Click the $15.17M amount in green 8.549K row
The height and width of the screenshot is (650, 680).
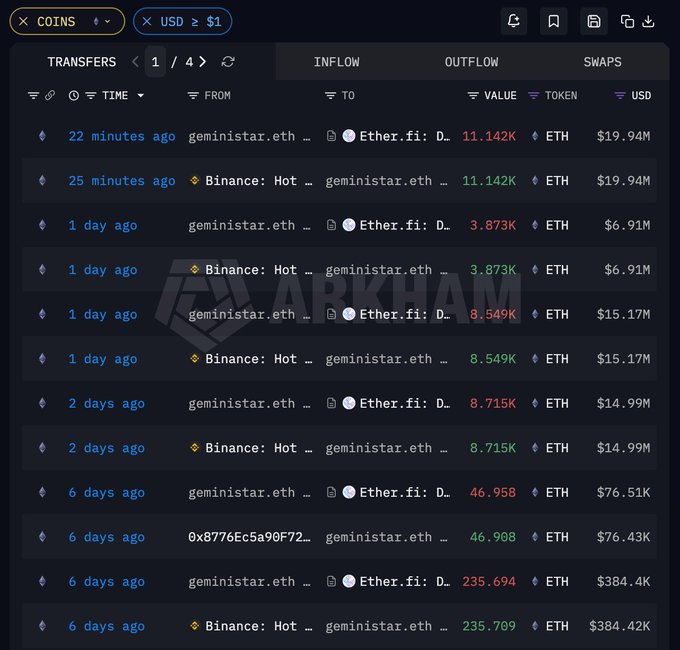click(623, 359)
